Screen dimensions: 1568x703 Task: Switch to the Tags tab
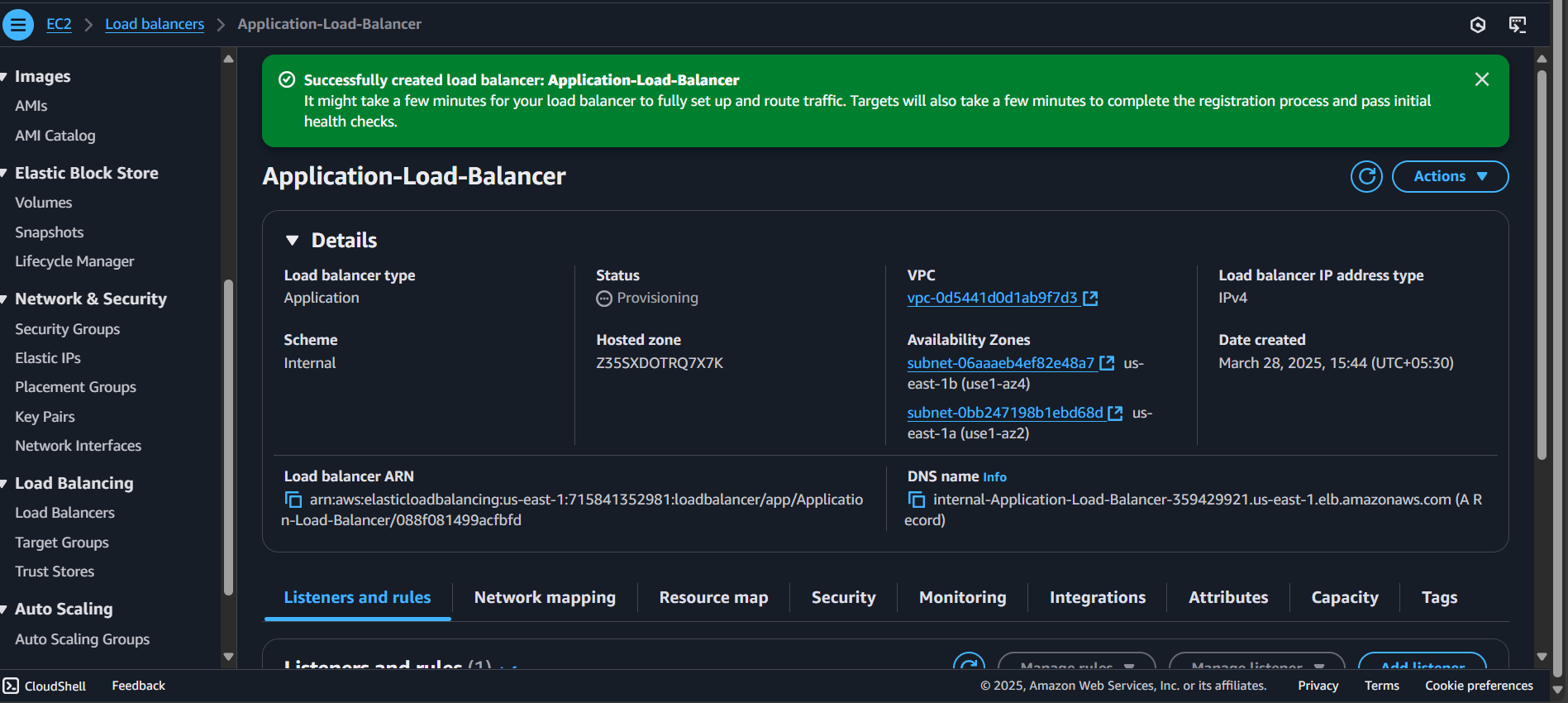pos(1439,597)
